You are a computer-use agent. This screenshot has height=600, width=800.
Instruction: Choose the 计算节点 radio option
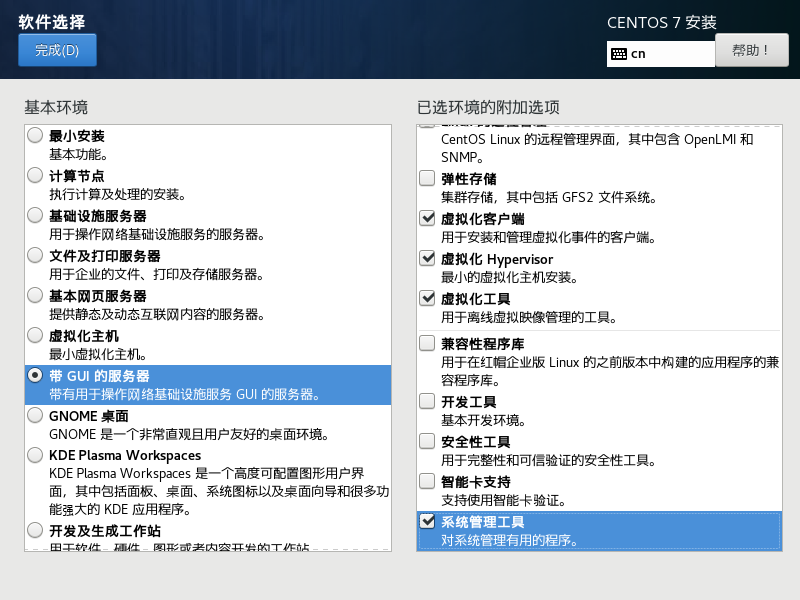tap(35, 176)
